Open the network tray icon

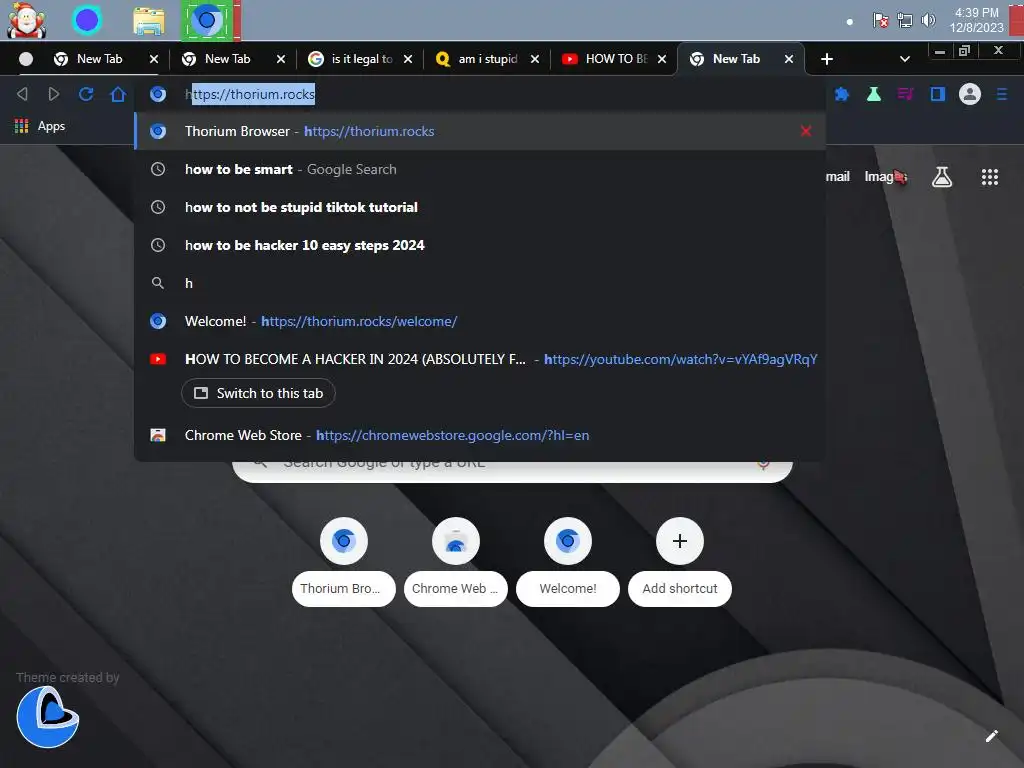[904, 20]
